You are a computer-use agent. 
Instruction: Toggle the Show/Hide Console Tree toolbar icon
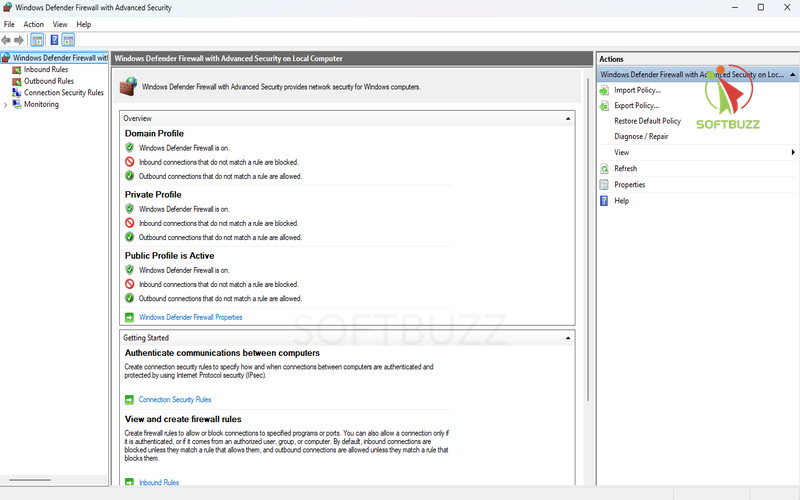click(x=37, y=40)
